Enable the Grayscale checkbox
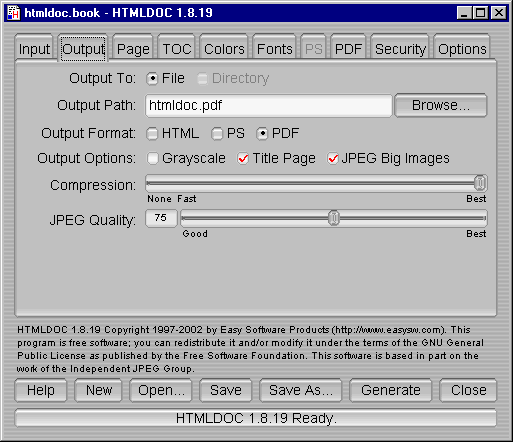This screenshot has height=442, width=513. (152, 158)
